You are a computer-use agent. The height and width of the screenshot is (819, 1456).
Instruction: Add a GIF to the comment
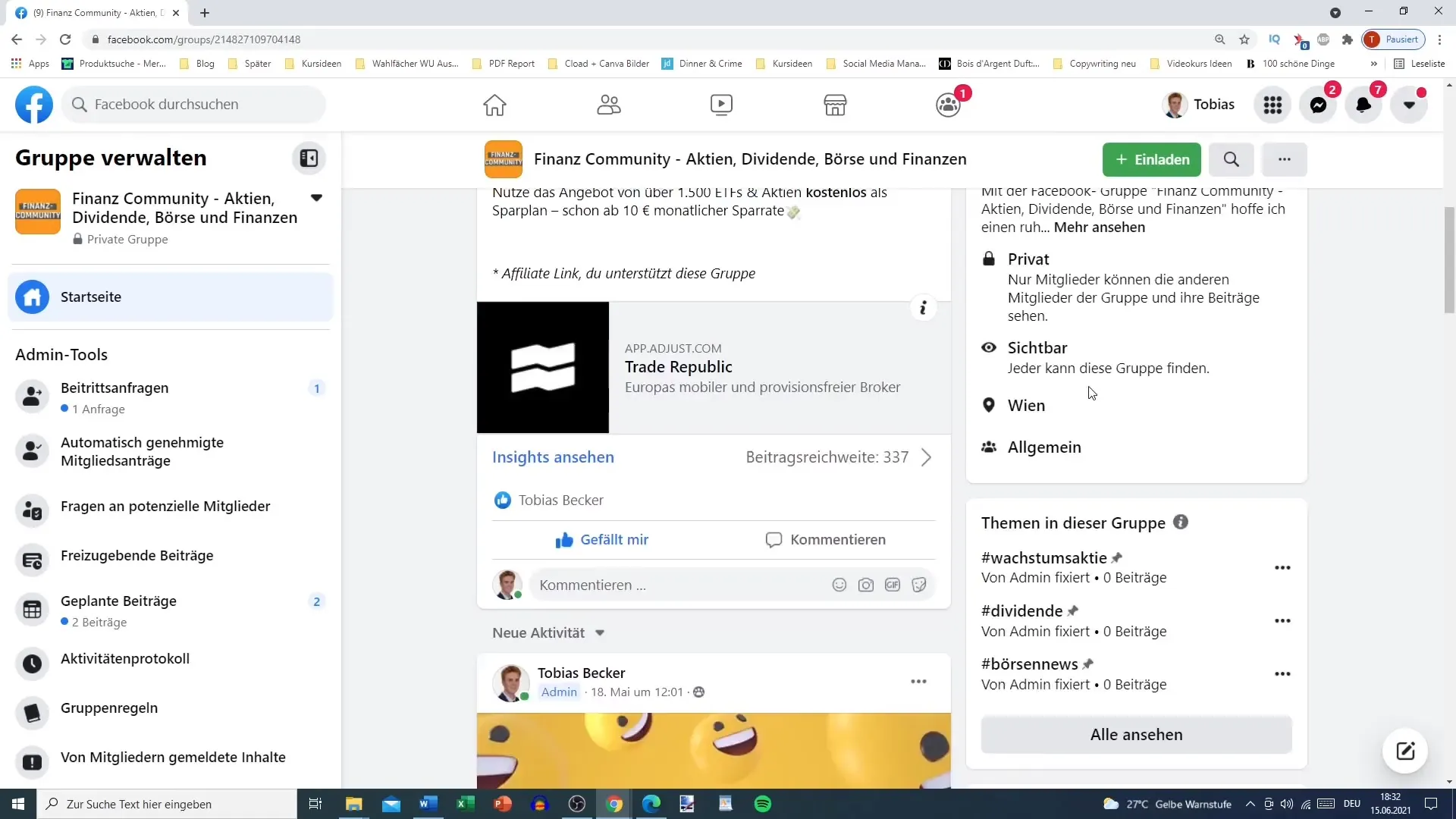coord(893,585)
